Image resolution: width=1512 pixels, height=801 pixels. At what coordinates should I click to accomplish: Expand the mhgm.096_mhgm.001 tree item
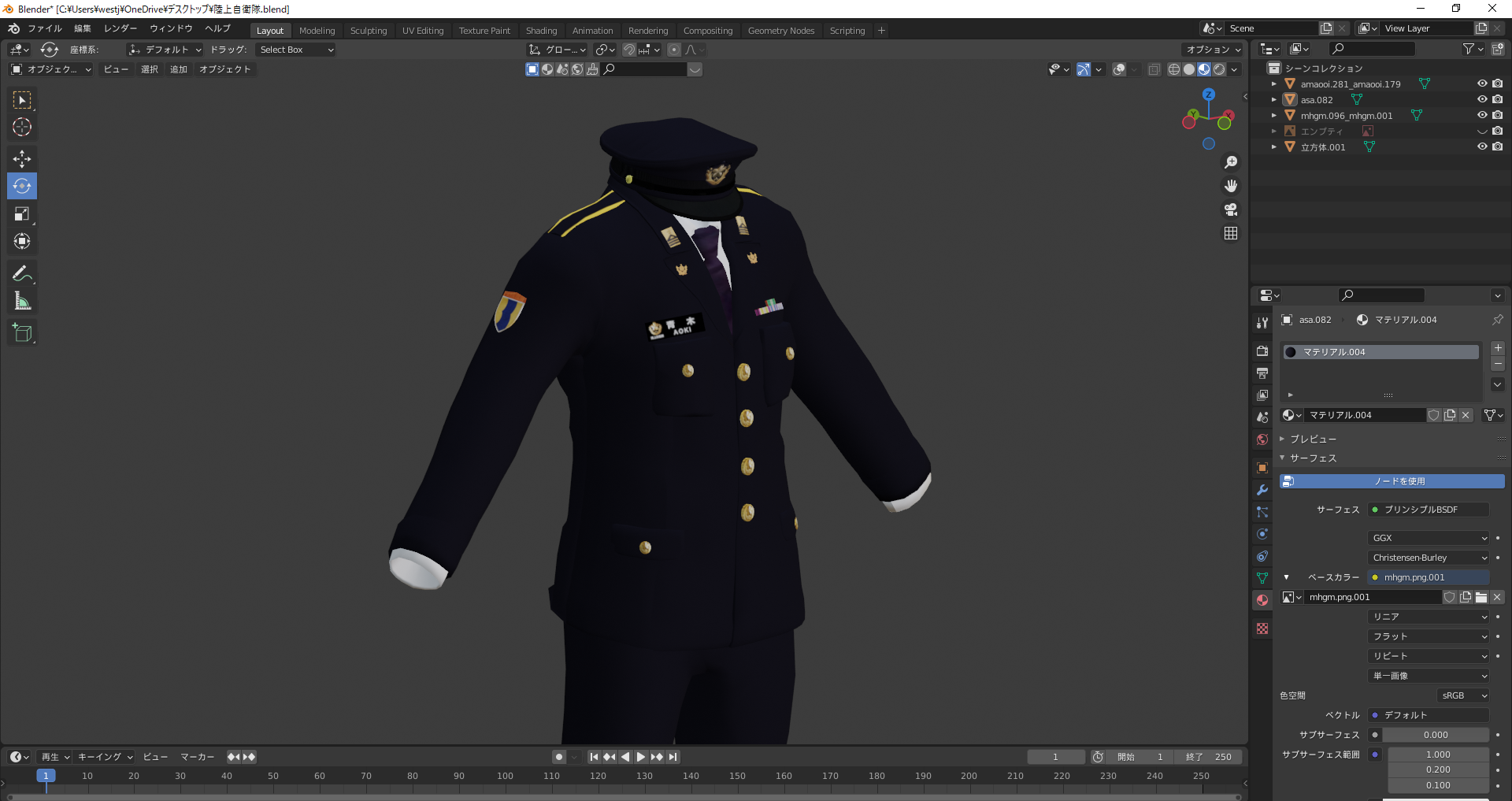[1274, 115]
